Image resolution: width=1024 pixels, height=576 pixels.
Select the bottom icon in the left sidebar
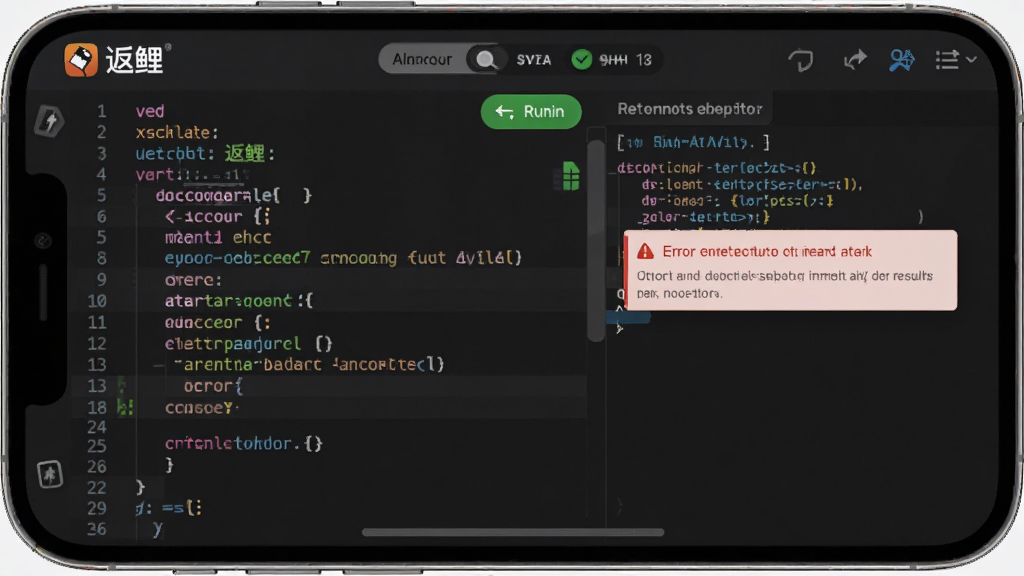pos(50,474)
